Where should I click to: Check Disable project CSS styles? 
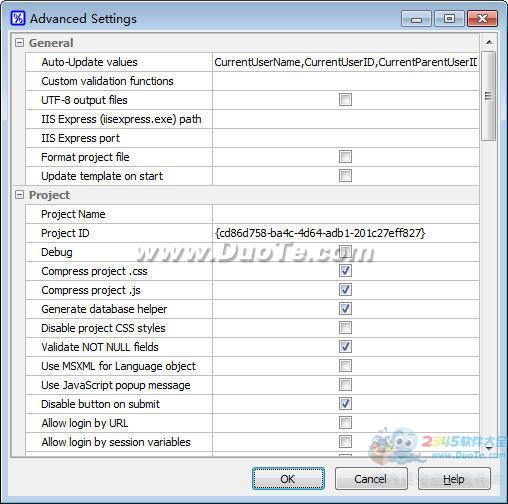tap(345, 327)
